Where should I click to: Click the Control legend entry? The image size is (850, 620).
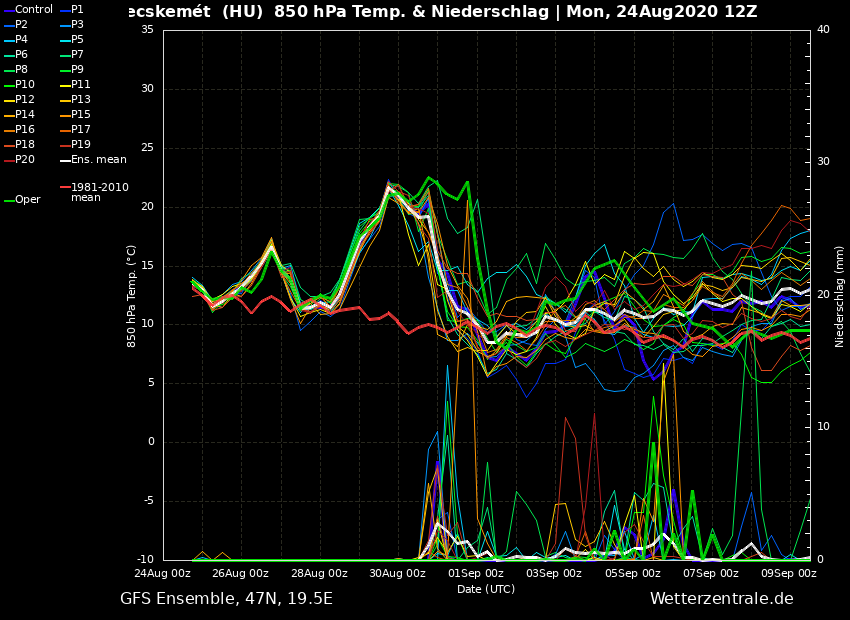pyautogui.click(x=33, y=10)
